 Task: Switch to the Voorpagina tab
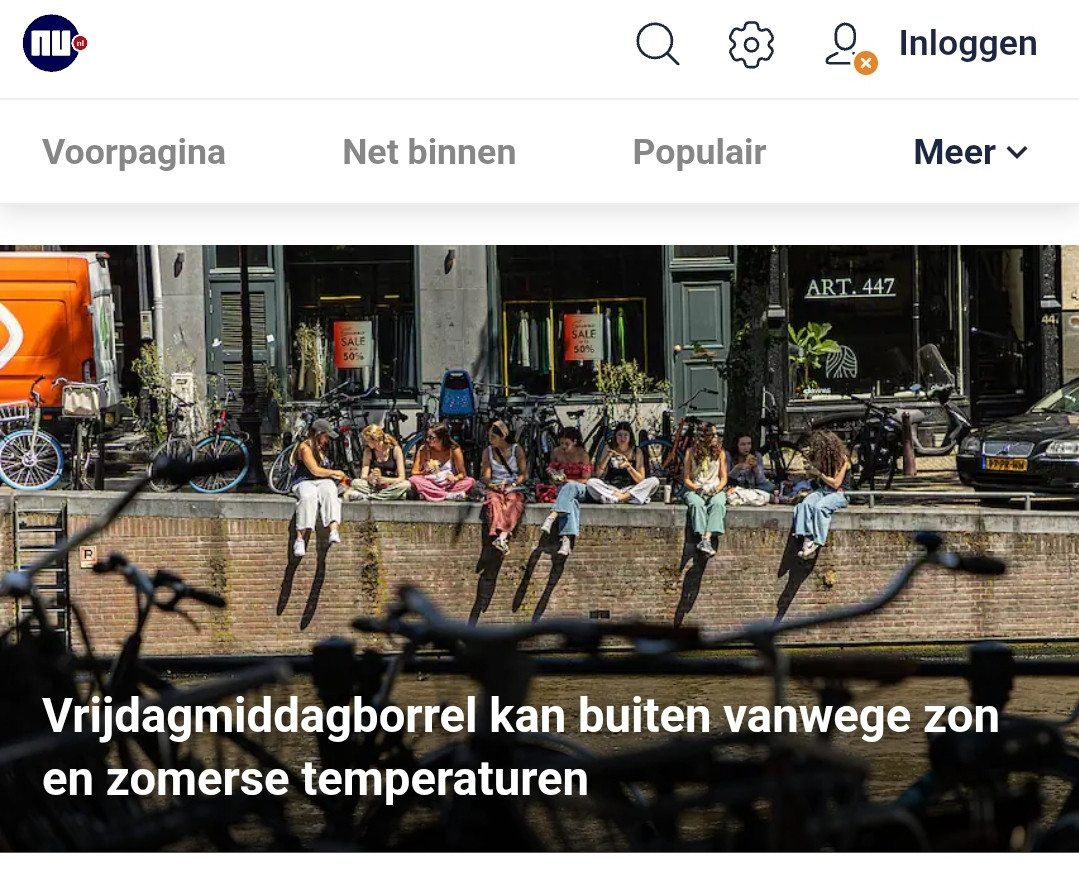(x=133, y=152)
